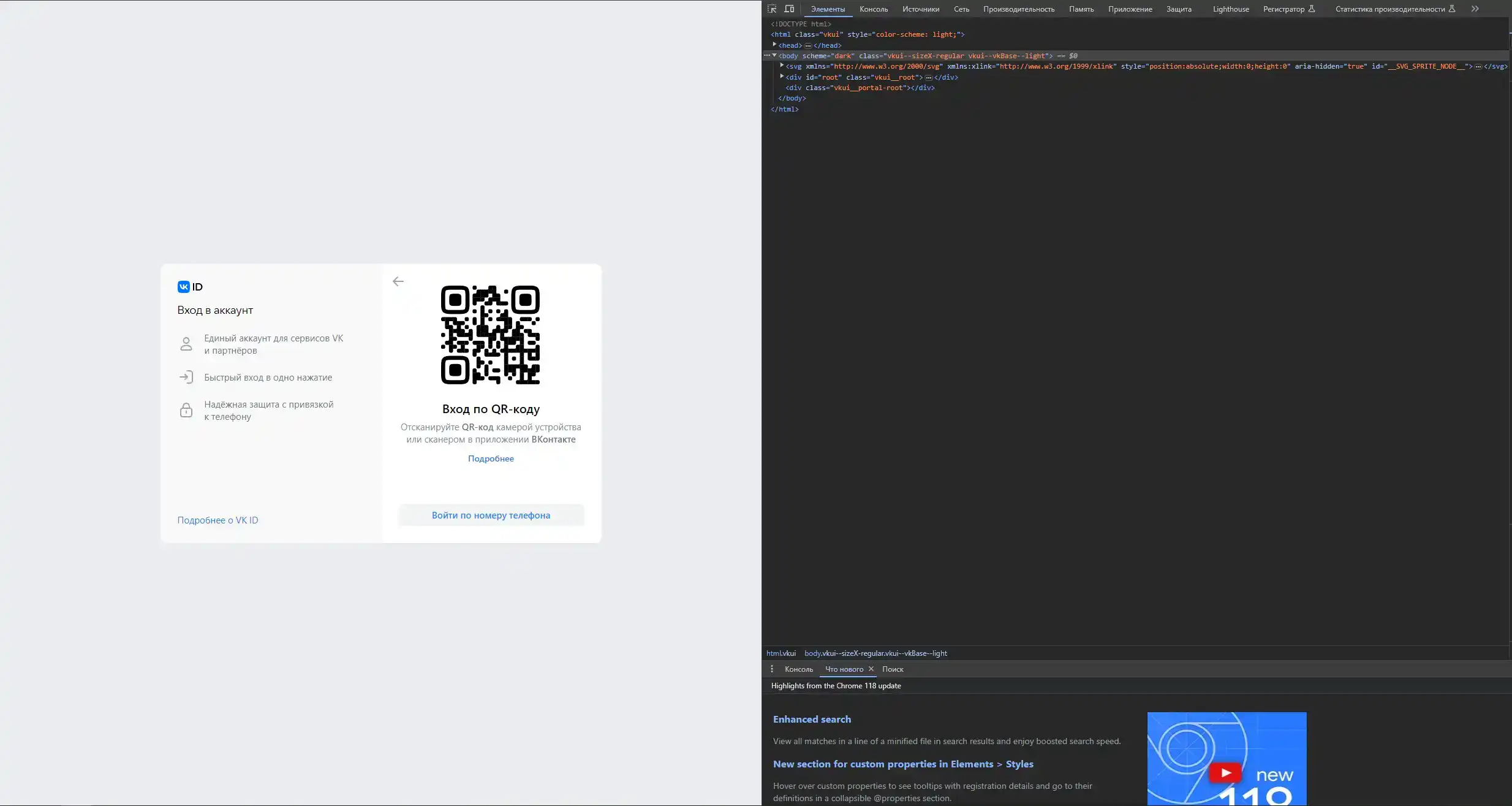
Task: Click the login arrow icon beside Быстрый вход
Action: [186, 378]
